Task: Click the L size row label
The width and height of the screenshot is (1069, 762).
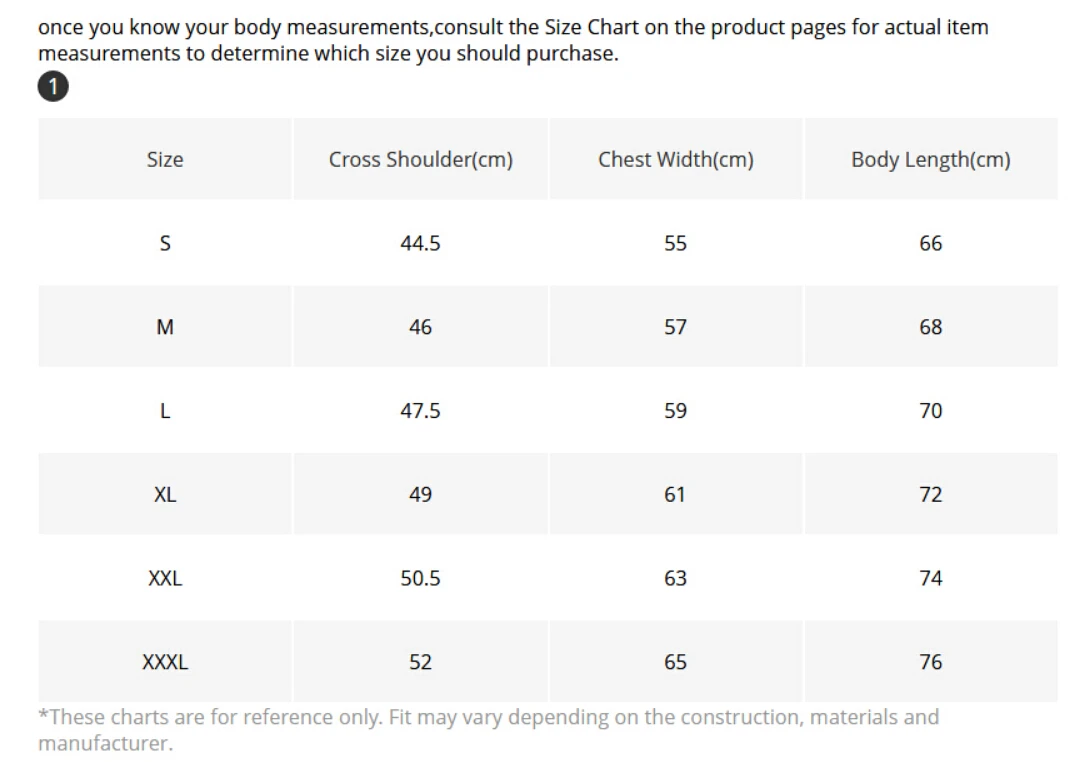Action: [x=165, y=411]
